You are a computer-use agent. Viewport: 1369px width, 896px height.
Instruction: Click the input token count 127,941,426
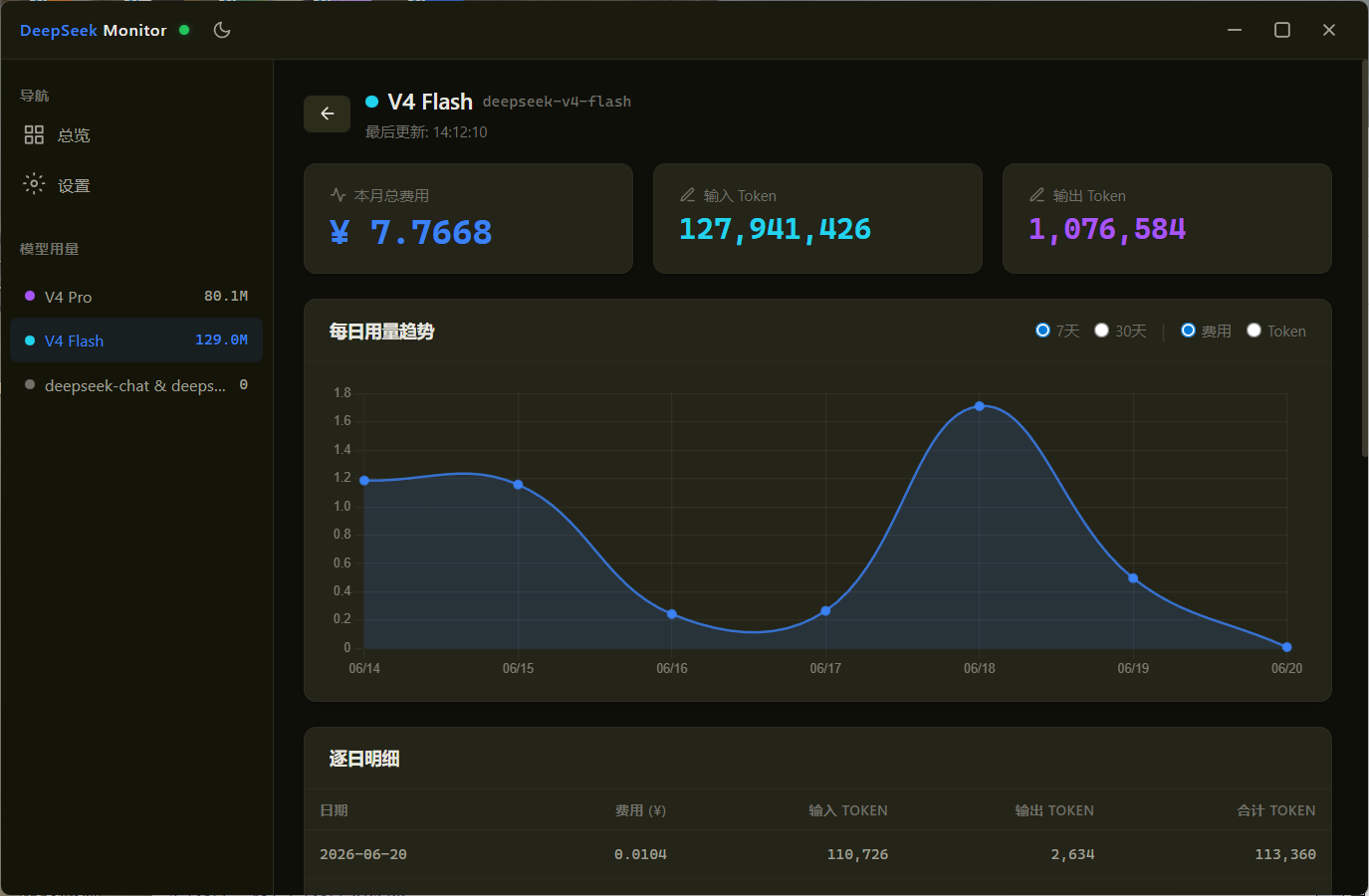click(775, 229)
